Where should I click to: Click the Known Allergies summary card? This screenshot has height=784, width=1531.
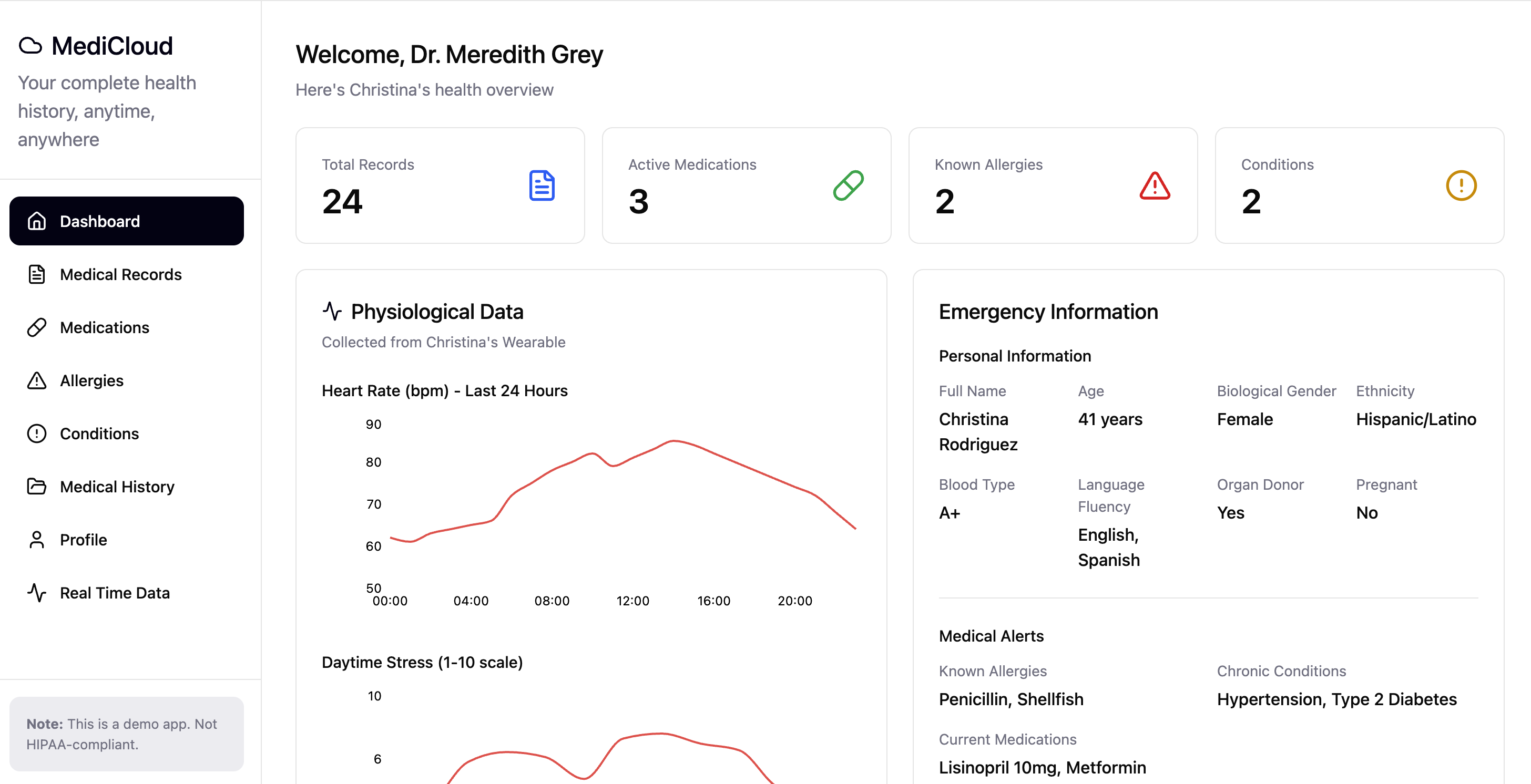tap(1052, 185)
